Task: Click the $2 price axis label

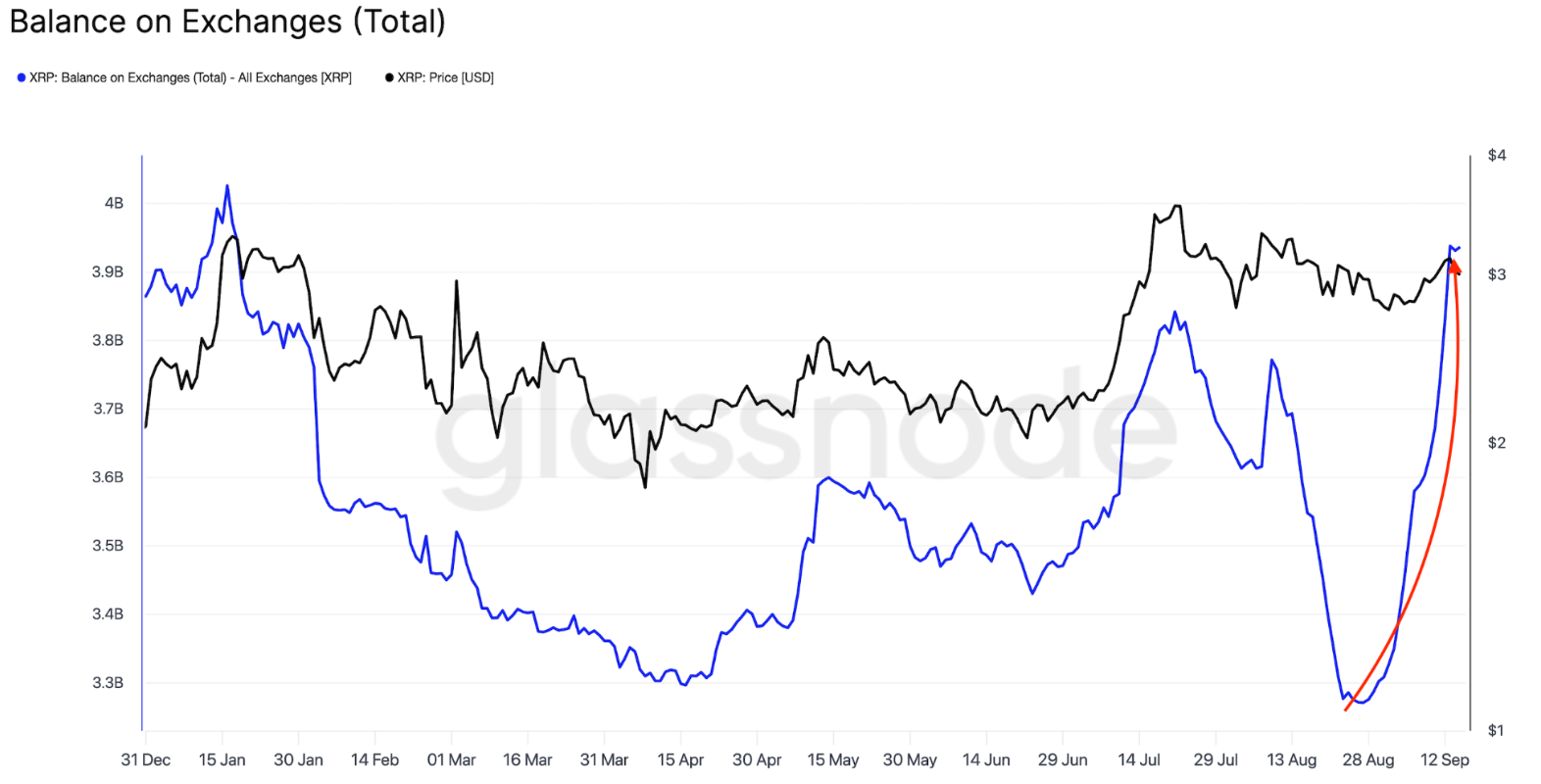Action: [1497, 443]
